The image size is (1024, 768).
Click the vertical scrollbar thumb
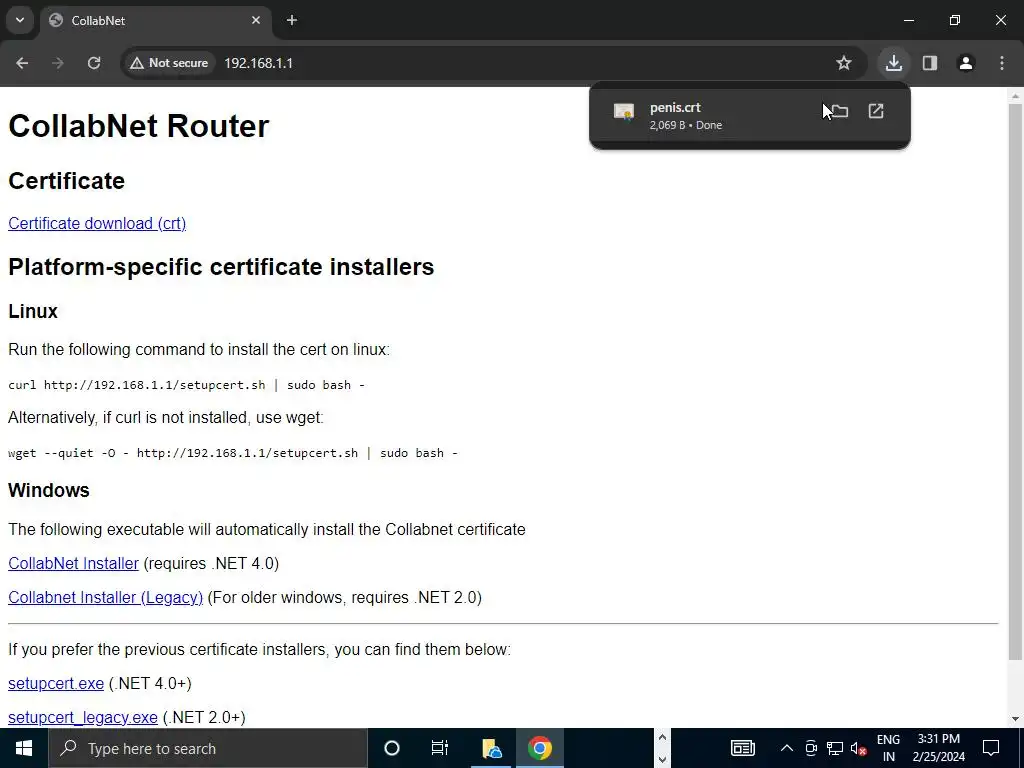(x=1015, y=381)
